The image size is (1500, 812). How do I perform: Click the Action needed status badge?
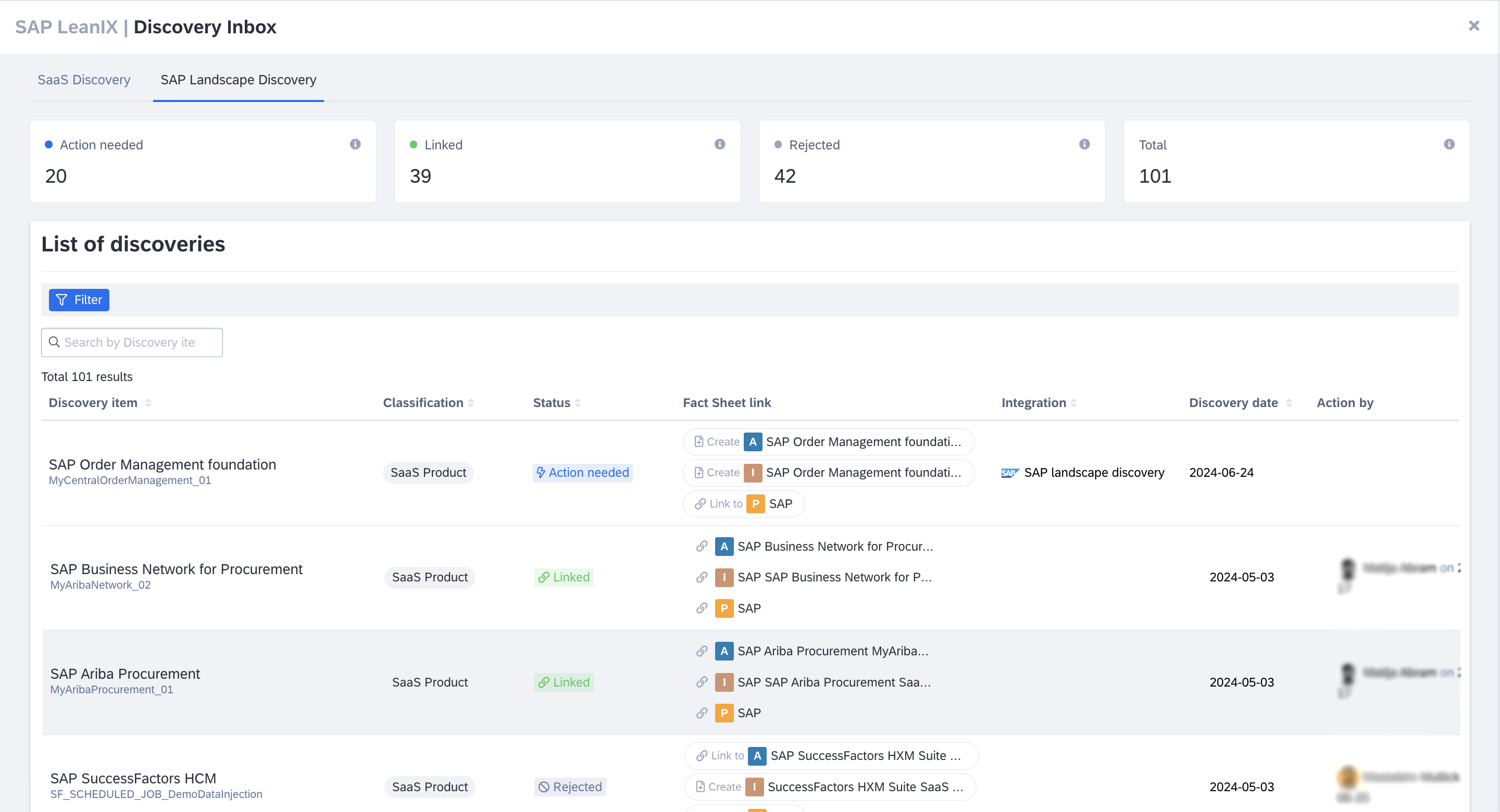click(x=582, y=473)
